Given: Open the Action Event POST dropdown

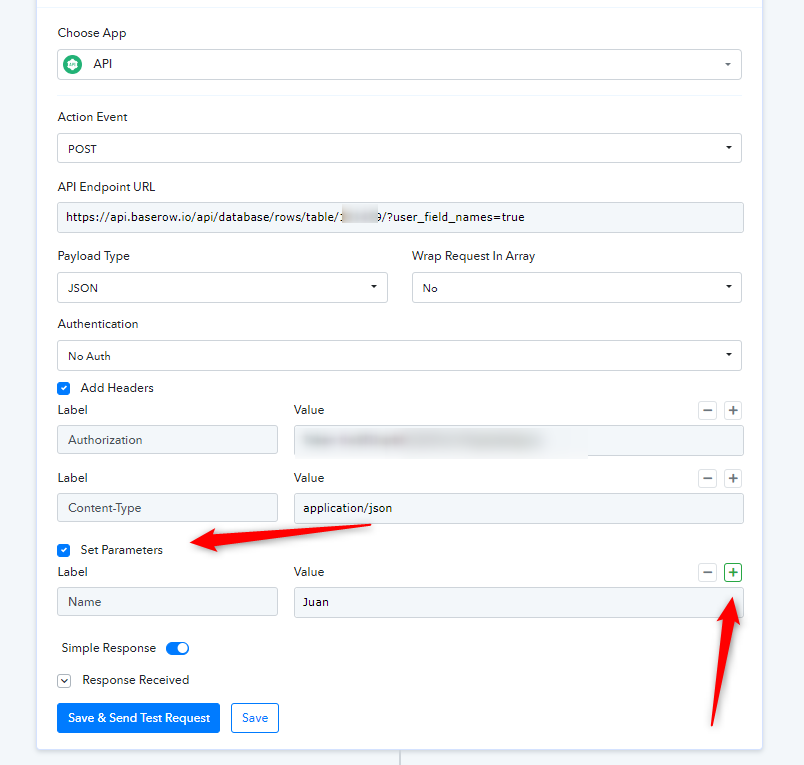Looking at the screenshot, I should (x=399, y=148).
